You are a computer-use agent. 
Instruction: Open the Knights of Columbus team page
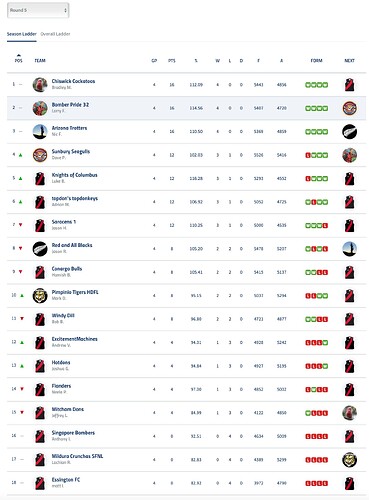[75, 175]
